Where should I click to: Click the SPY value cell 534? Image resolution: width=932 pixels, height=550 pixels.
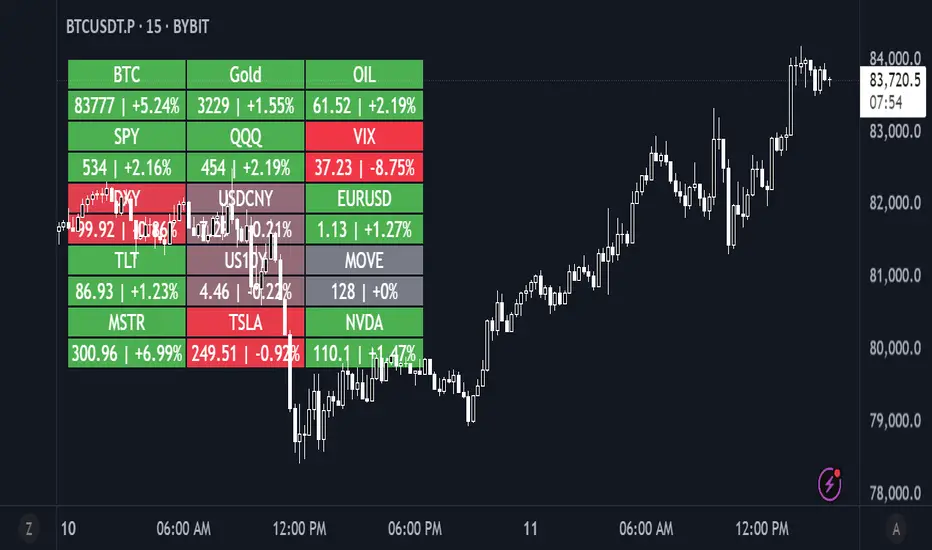(x=127, y=167)
